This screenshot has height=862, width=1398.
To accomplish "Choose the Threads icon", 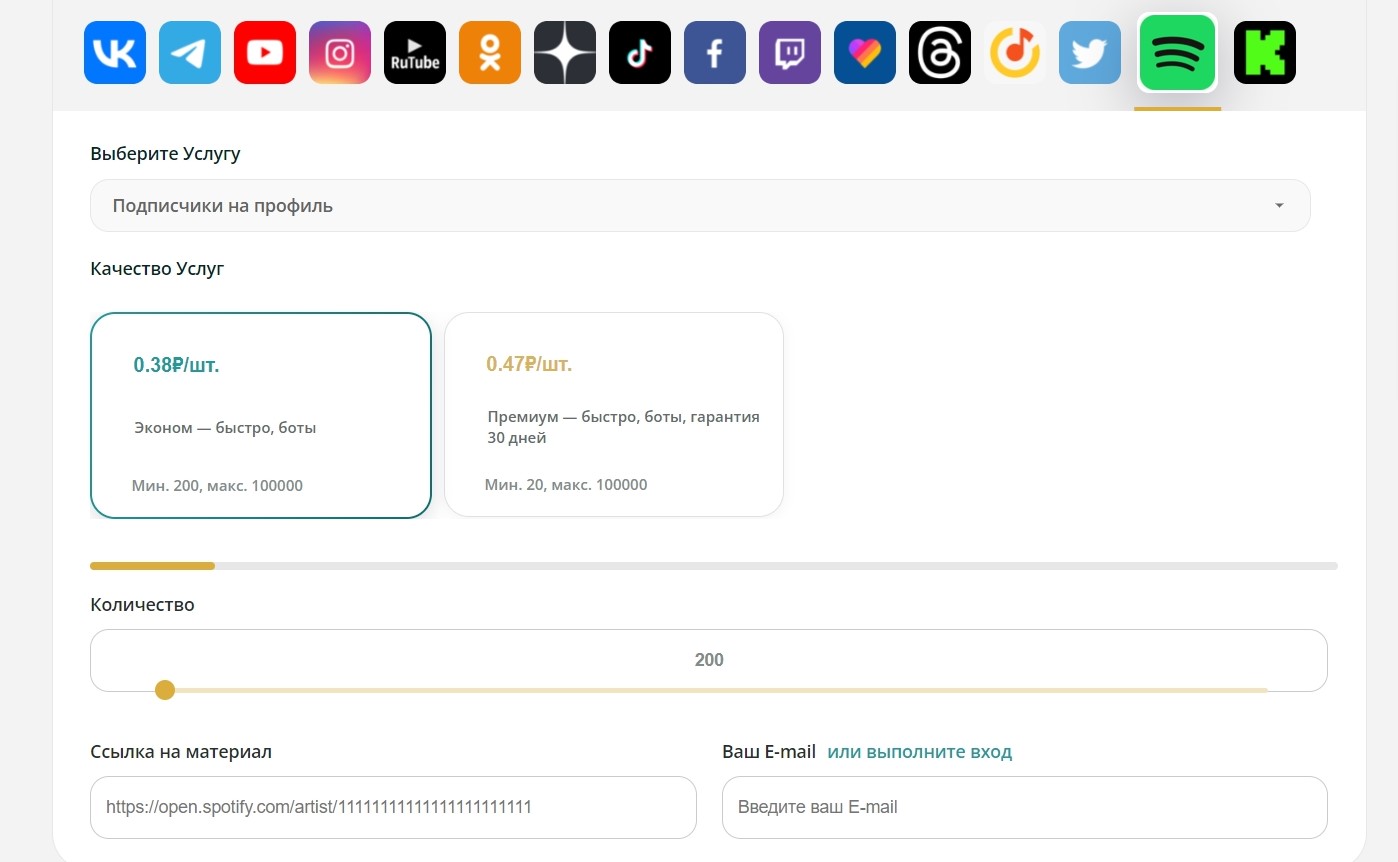I will [x=940, y=53].
